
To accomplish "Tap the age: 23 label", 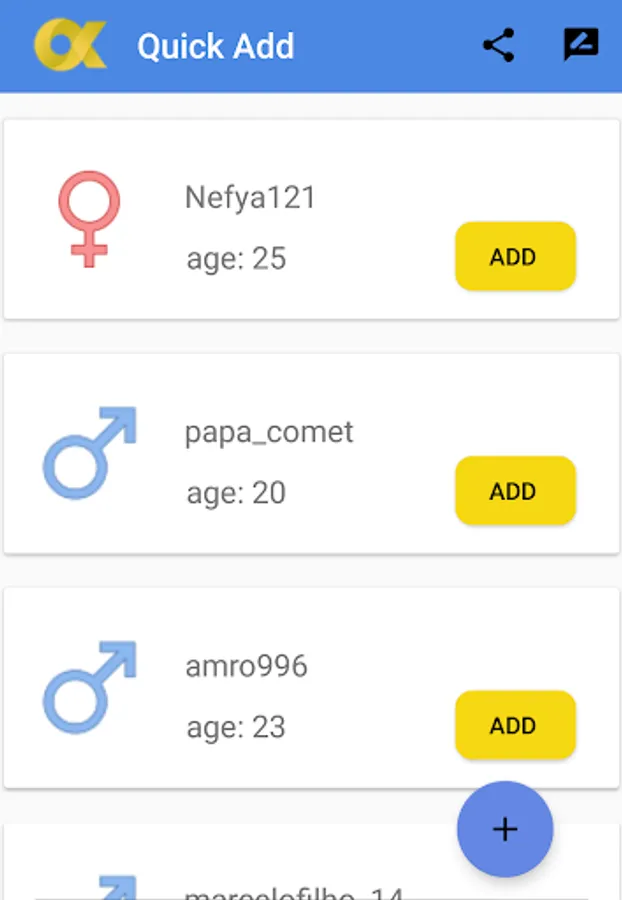I will pyautogui.click(x=236, y=727).
